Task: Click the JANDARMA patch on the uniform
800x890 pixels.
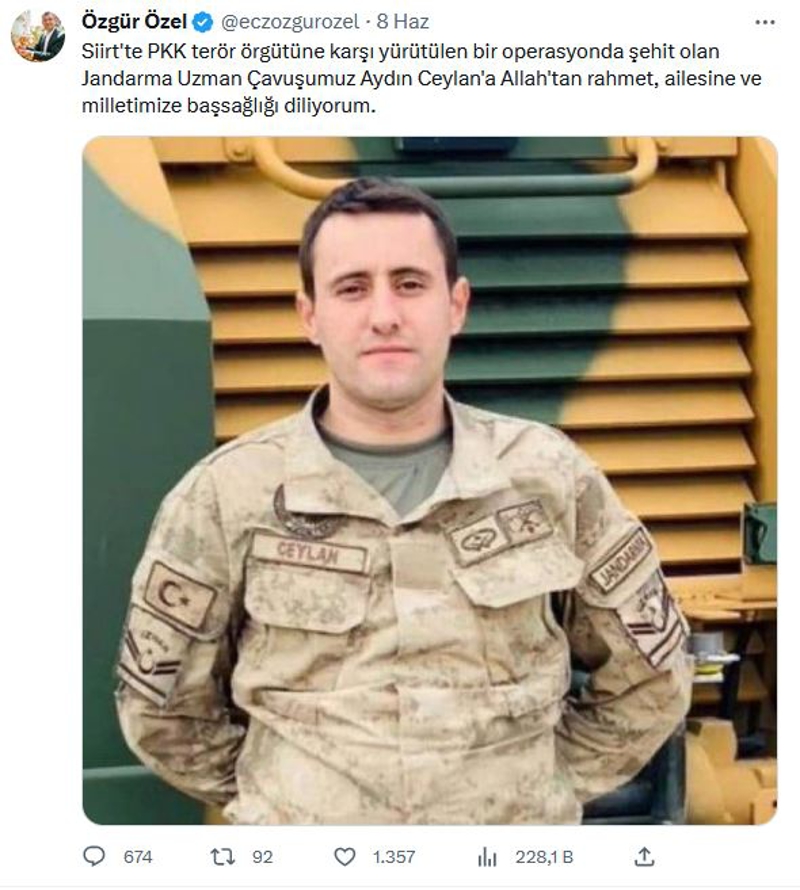Action: coord(619,561)
